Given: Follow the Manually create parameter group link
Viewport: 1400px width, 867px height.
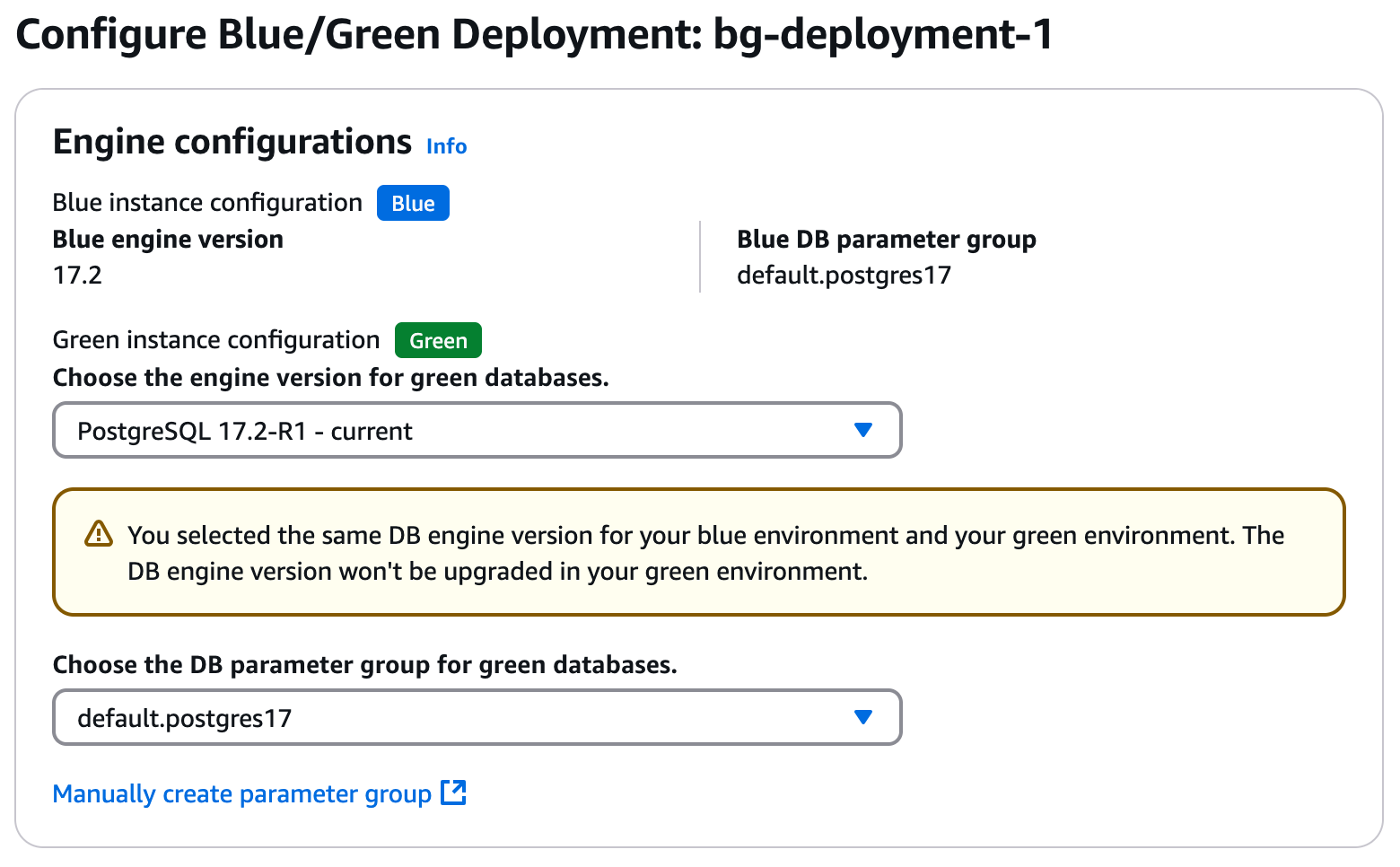Looking at the screenshot, I should coord(241,793).
